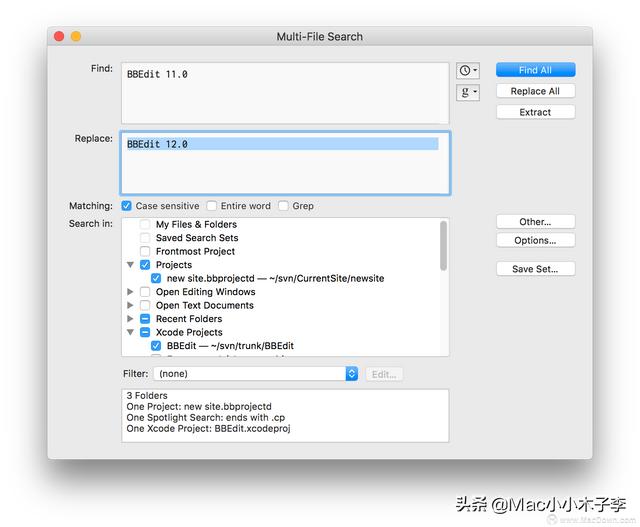Open Options… for search settings
The image size is (640, 527).
tap(535, 240)
